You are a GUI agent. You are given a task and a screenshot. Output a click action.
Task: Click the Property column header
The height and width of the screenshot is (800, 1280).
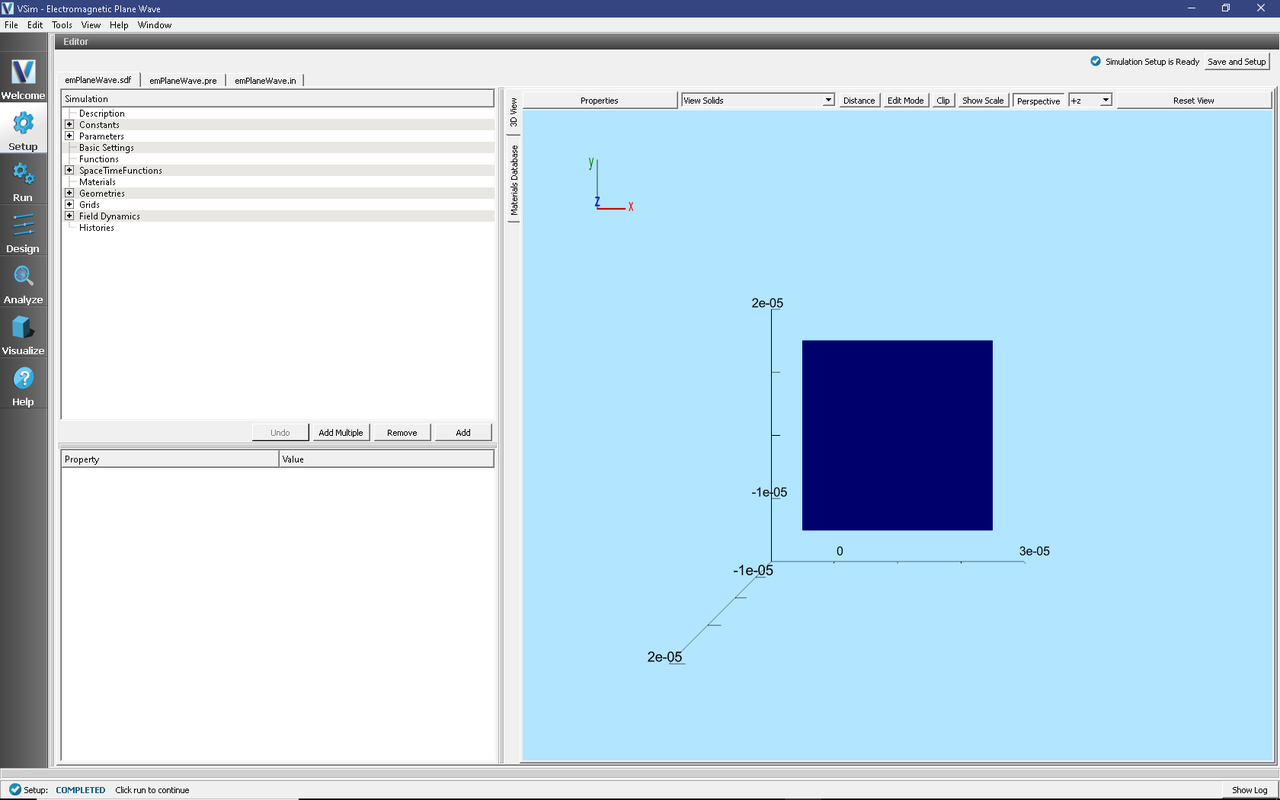point(170,459)
